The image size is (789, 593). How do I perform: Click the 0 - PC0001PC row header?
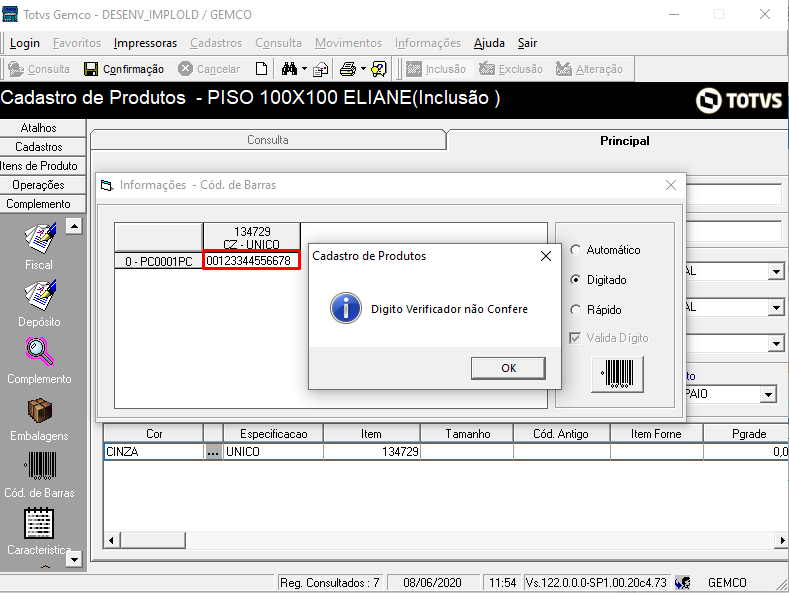(x=159, y=261)
